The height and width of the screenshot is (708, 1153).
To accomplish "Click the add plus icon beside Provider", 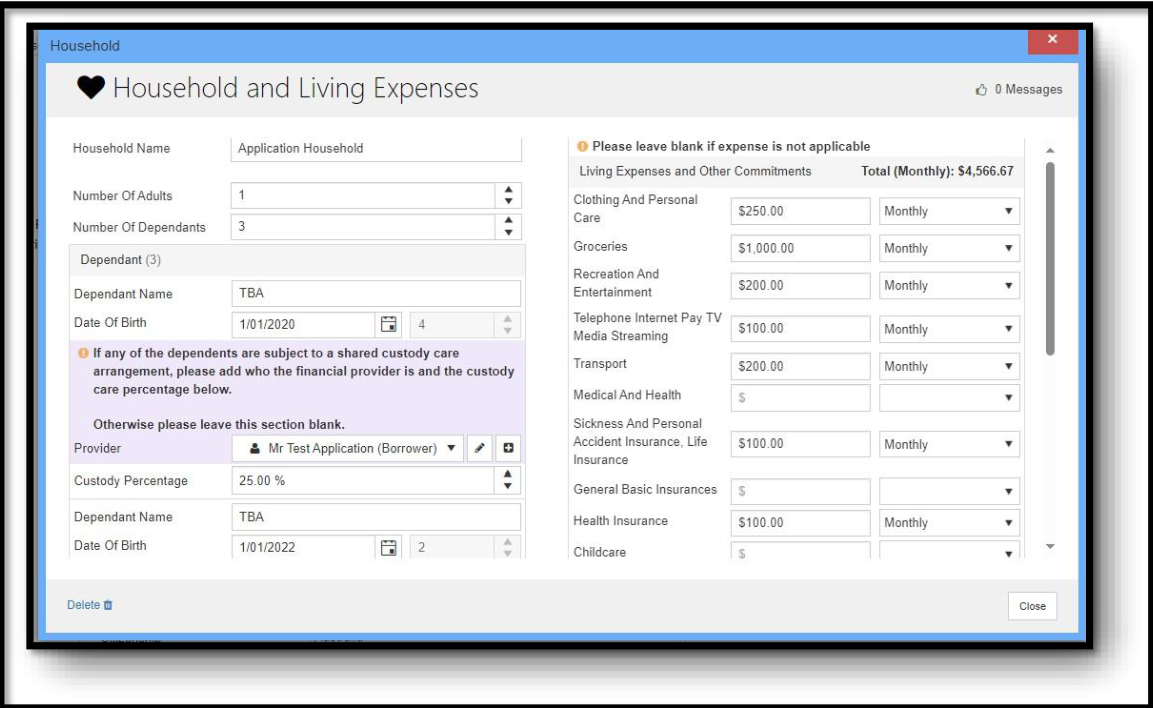I will pyautogui.click(x=508, y=448).
